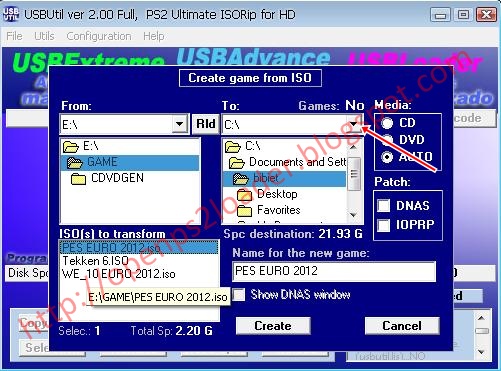Click the Rld reload button
This screenshot has width=501, height=371.
click(x=206, y=124)
